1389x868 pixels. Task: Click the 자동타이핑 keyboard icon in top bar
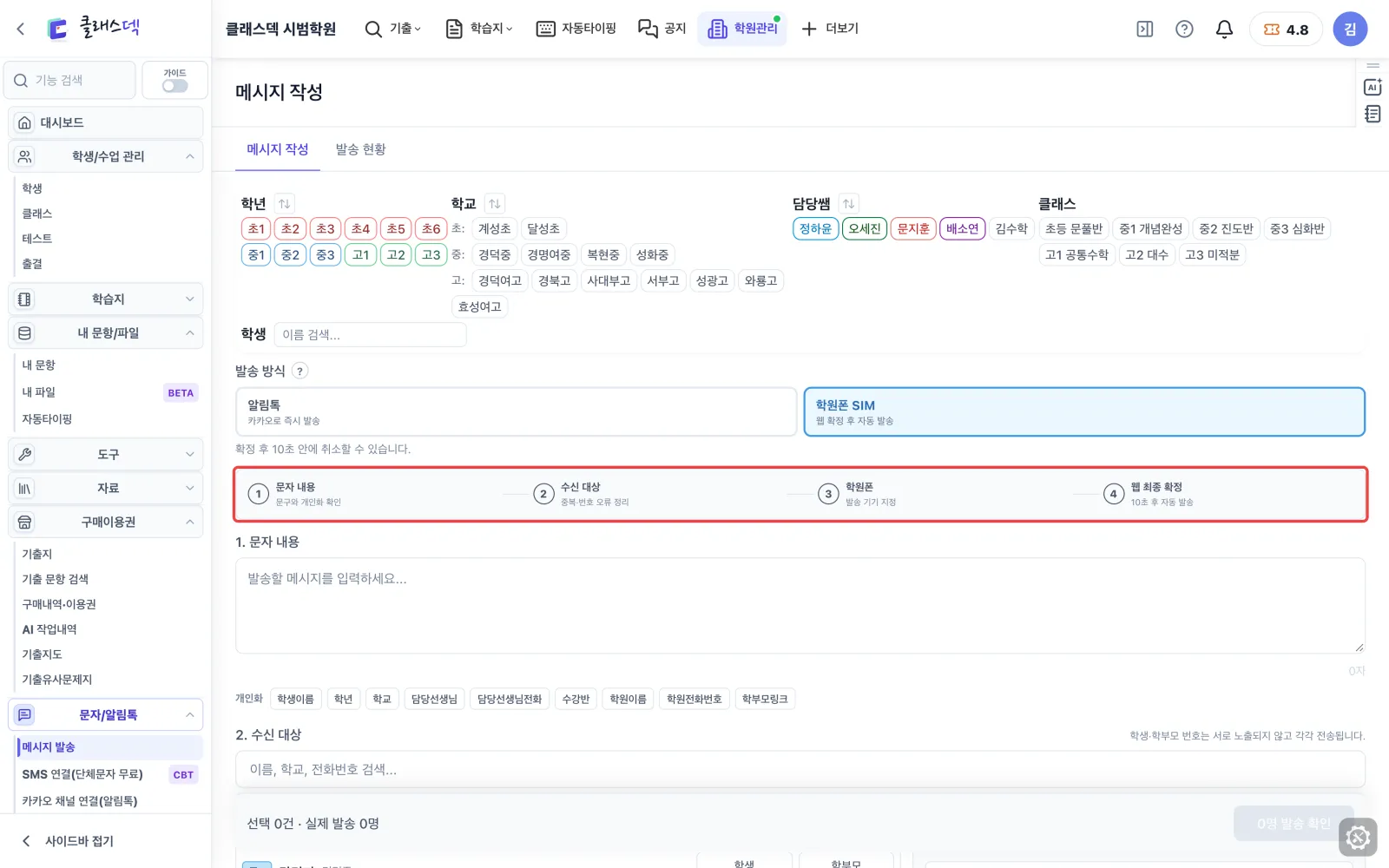coord(545,30)
